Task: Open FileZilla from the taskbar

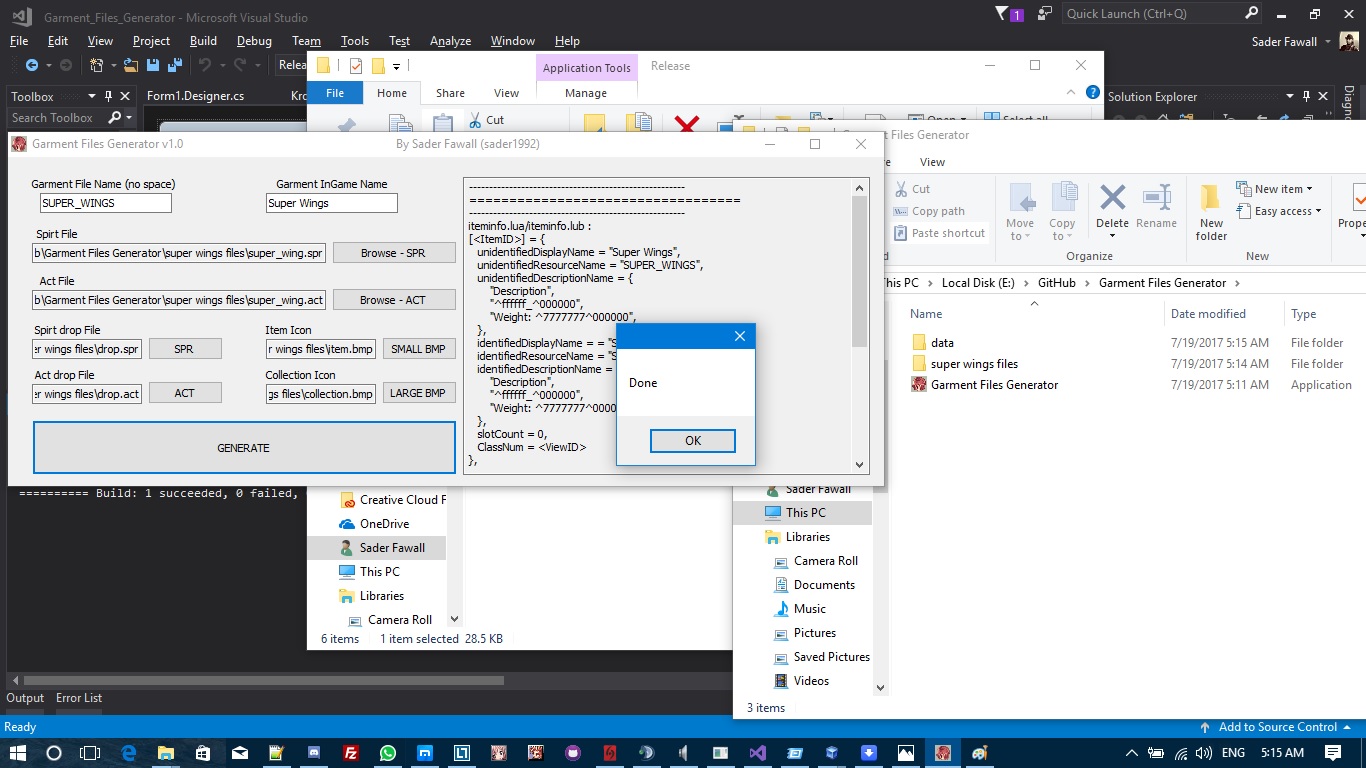Action: coord(350,753)
